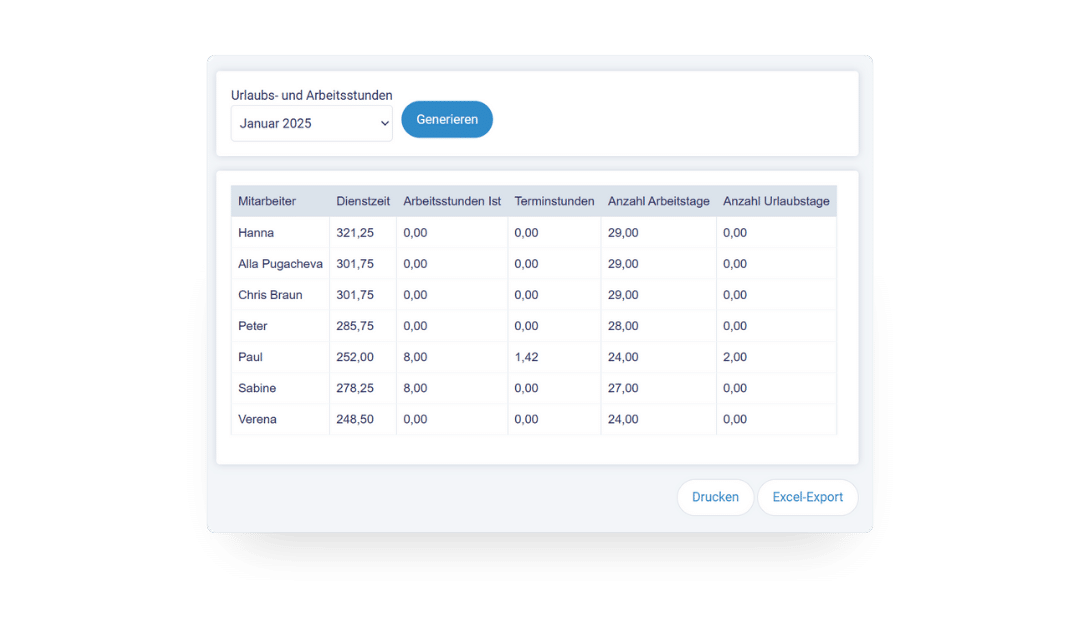Select the Terminstunden column header
1080x629 pixels.
(x=554, y=201)
